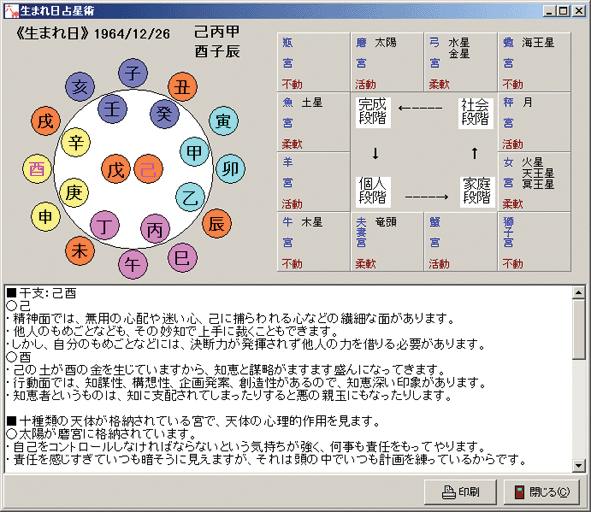The width and height of the screenshot is (591, 512).
Task: Click the 家庭段階 label box
Action: [x=477, y=192]
